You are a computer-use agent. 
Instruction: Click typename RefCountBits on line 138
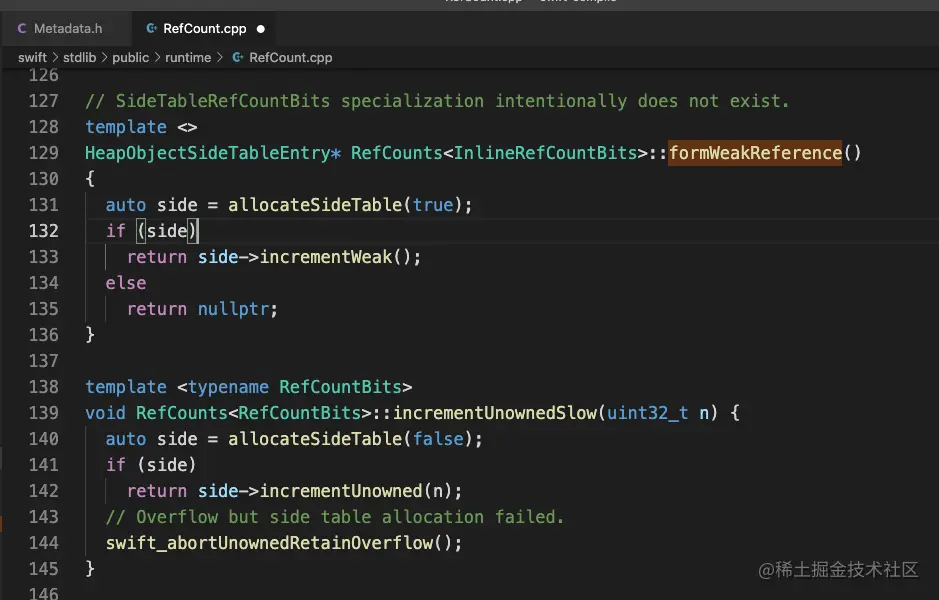point(295,387)
